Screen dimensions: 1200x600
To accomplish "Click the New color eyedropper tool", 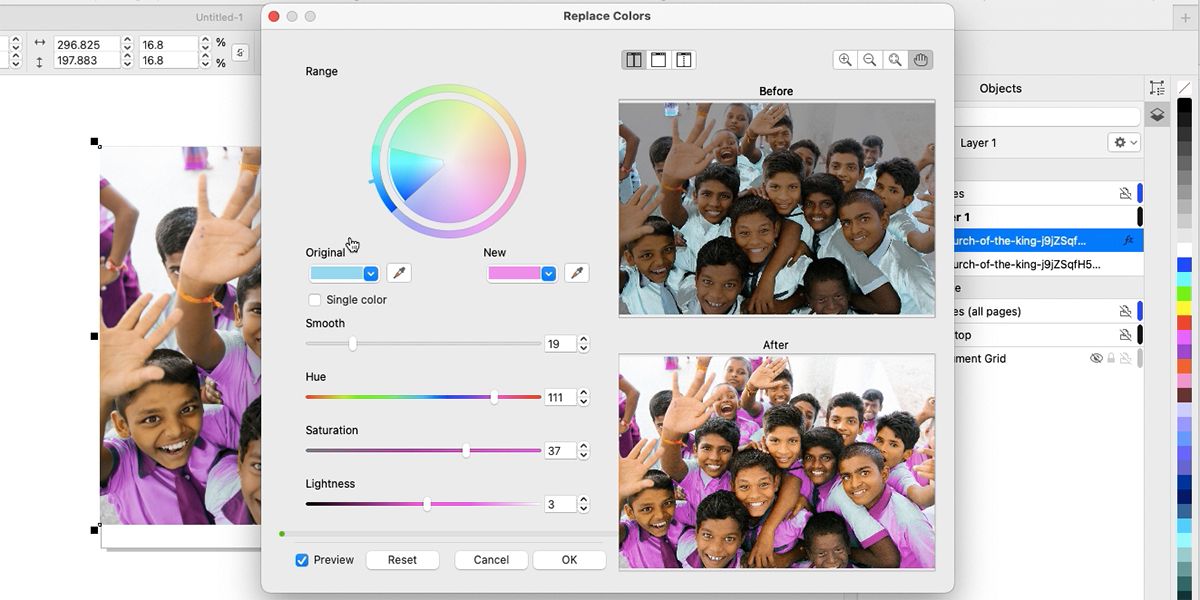I will click(576, 273).
